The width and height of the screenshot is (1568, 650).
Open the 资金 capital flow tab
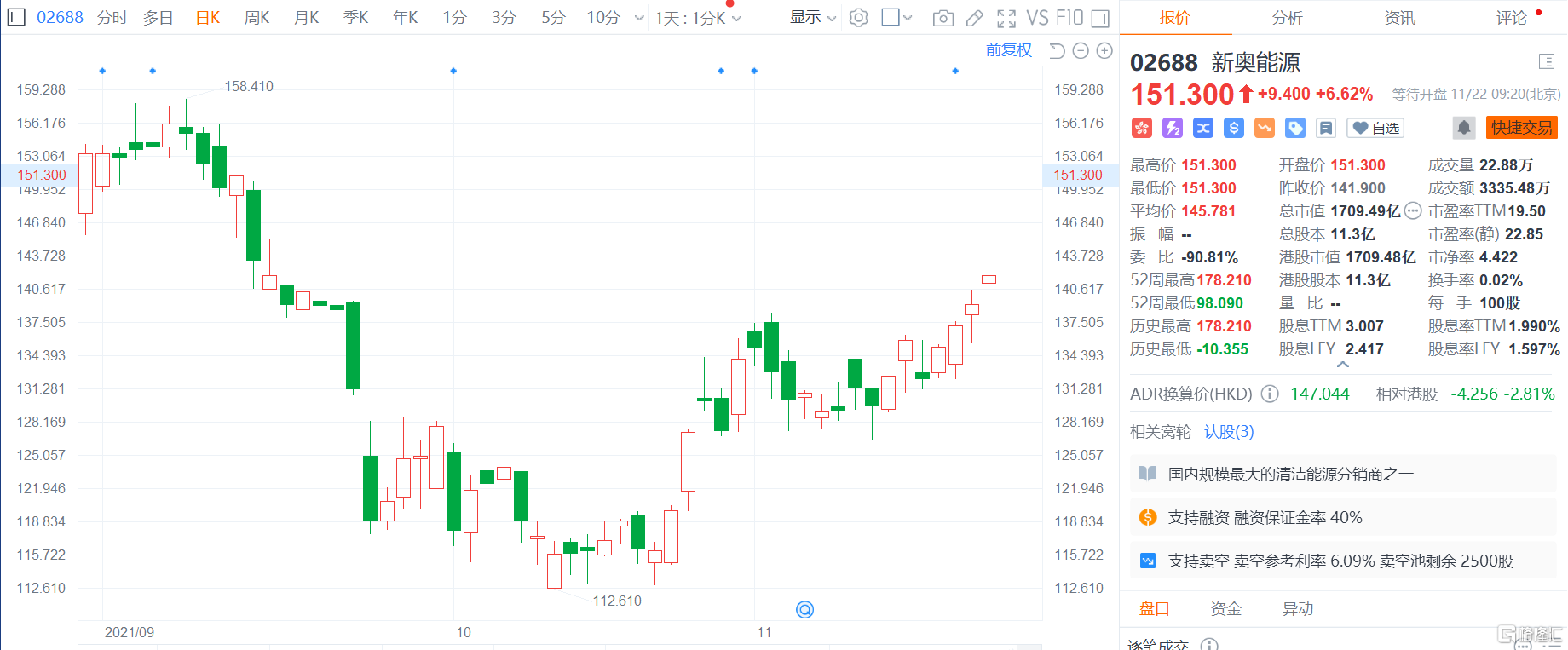click(1226, 608)
